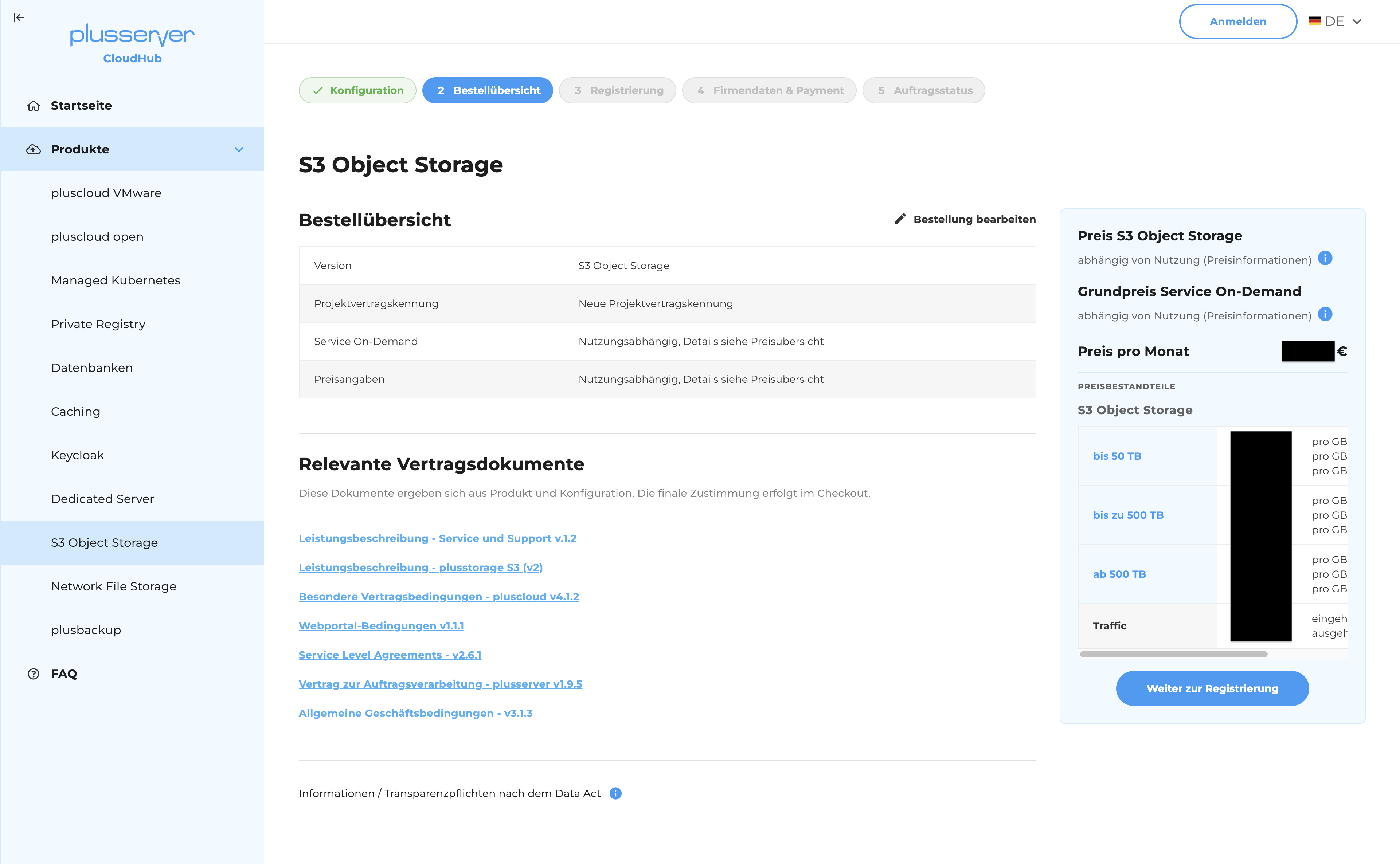
Task: Click the Produkte cloud icon
Action: [34, 149]
